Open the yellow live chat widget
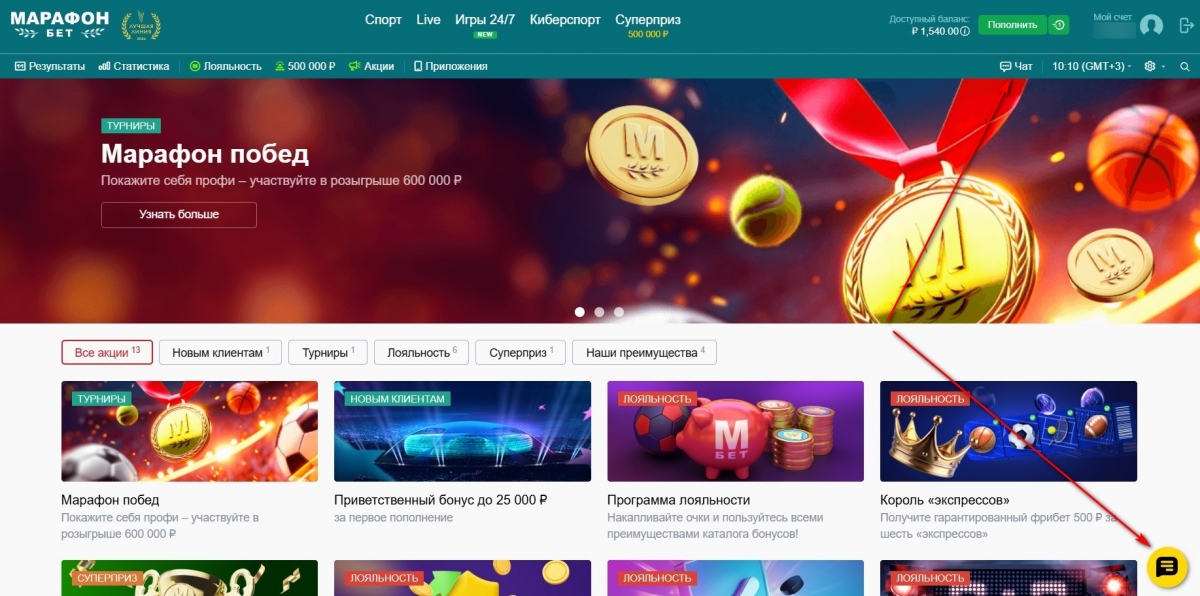The width and height of the screenshot is (1200, 596). tap(1165, 567)
